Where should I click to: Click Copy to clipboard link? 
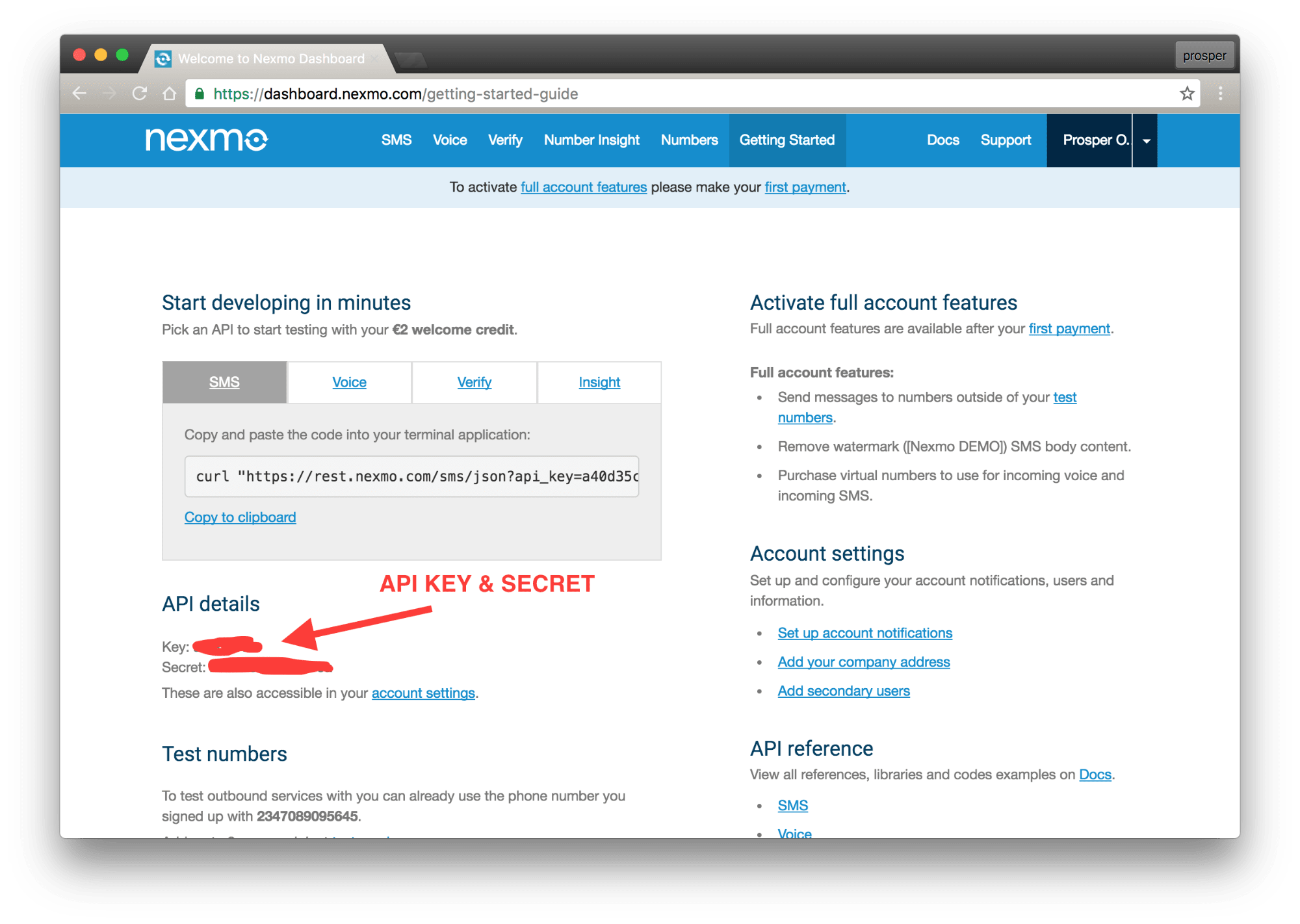click(x=240, y=517)
